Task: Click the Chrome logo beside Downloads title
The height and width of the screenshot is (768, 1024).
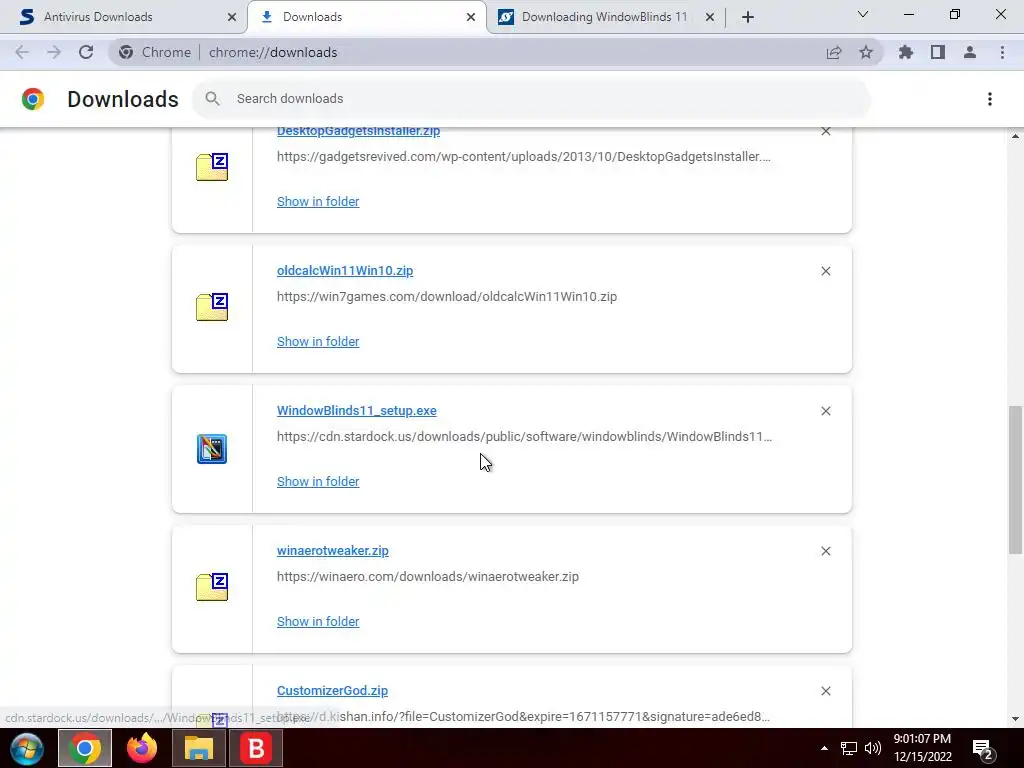Action: [33, 99]
